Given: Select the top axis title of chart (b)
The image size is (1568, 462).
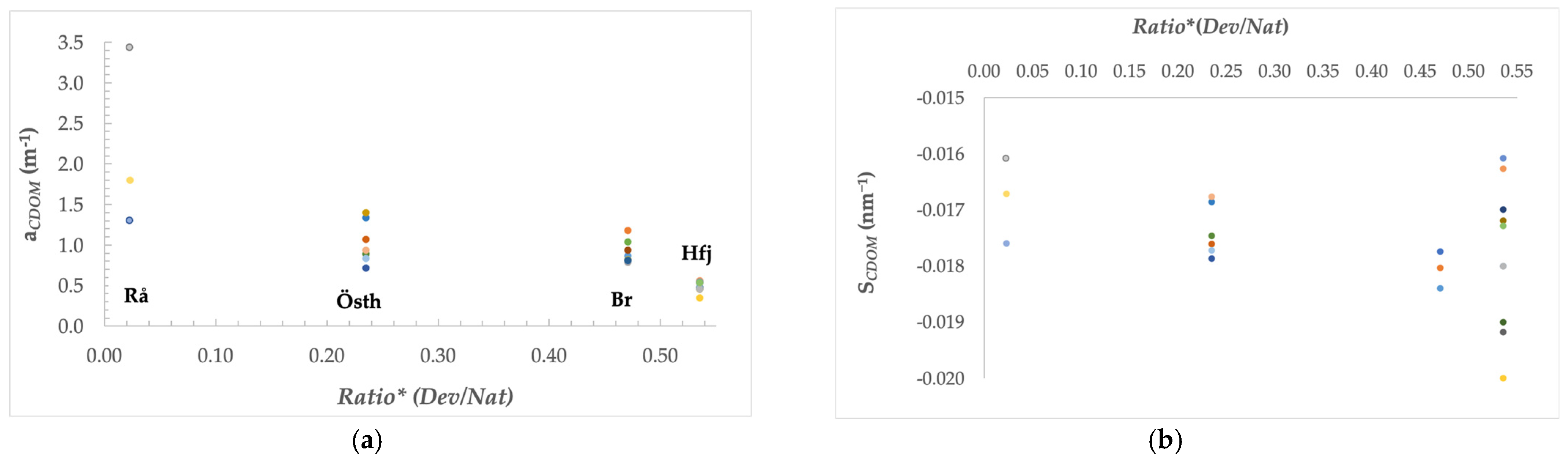Looking at the screenshot, I should (1209, 26).
